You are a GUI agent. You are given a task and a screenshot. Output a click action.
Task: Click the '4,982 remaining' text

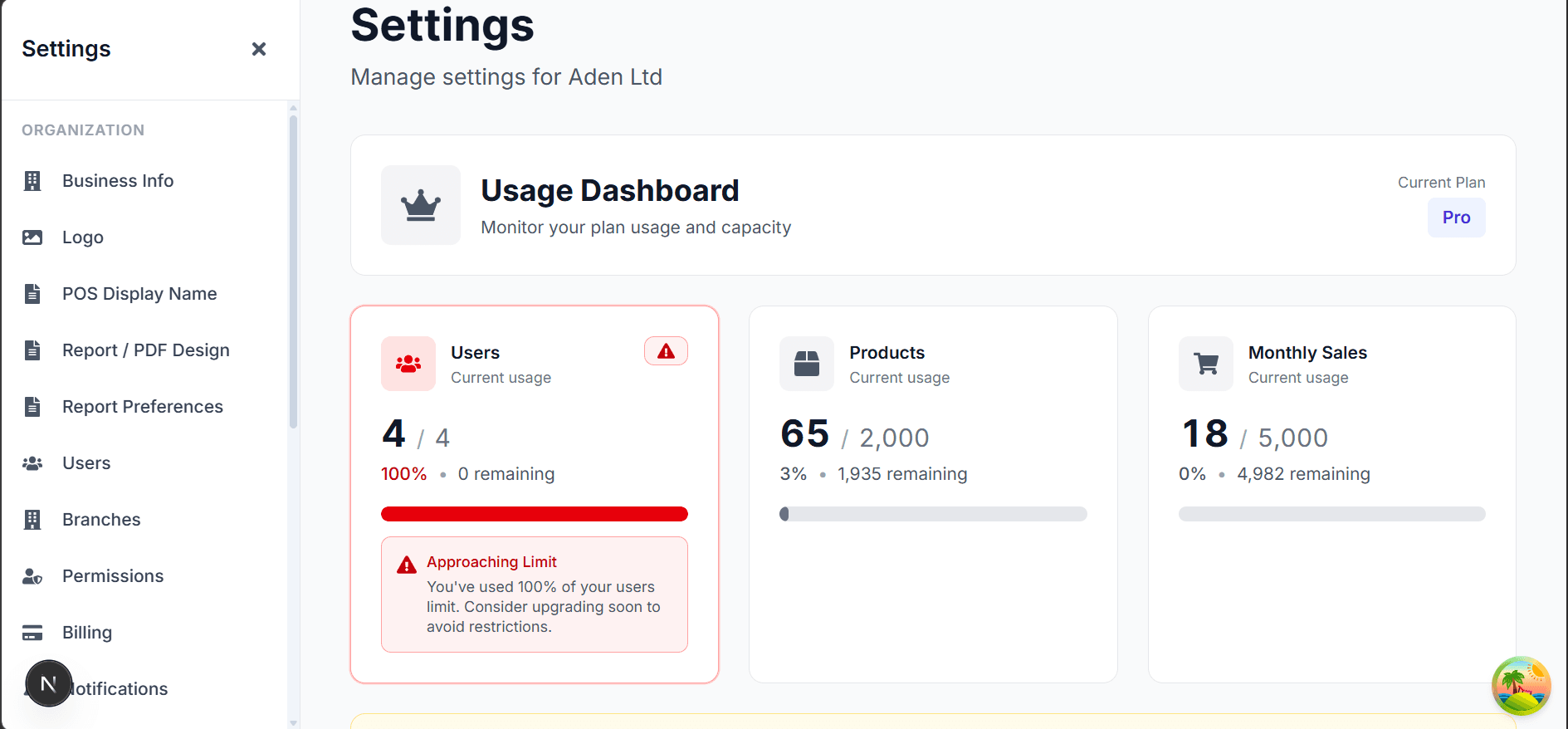[1303, 474]
